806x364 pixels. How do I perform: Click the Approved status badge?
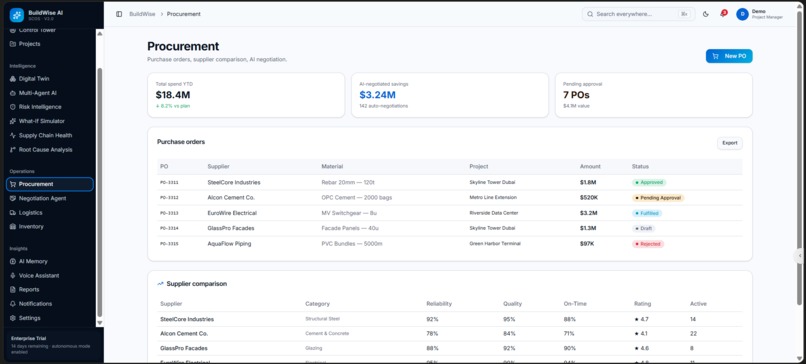tap(649, 183)
